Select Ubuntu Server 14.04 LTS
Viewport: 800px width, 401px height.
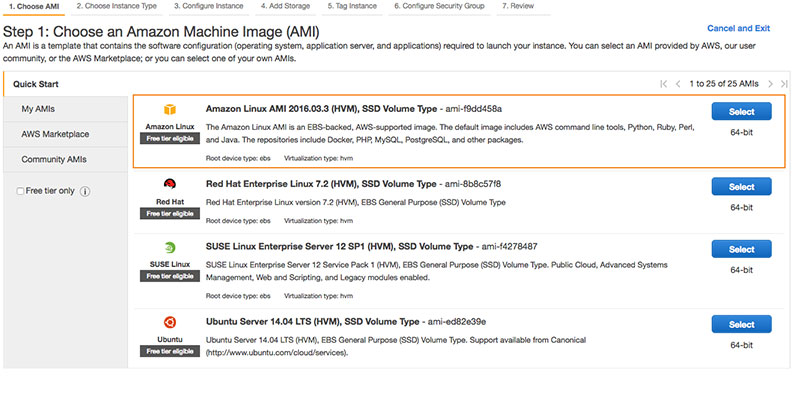click(x=741, y=324)
